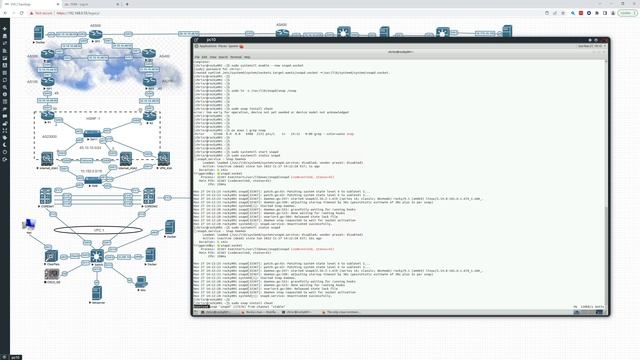Screen dimensions: 640x360
Task: Click the browser Update button
Action: pos(627,13)
